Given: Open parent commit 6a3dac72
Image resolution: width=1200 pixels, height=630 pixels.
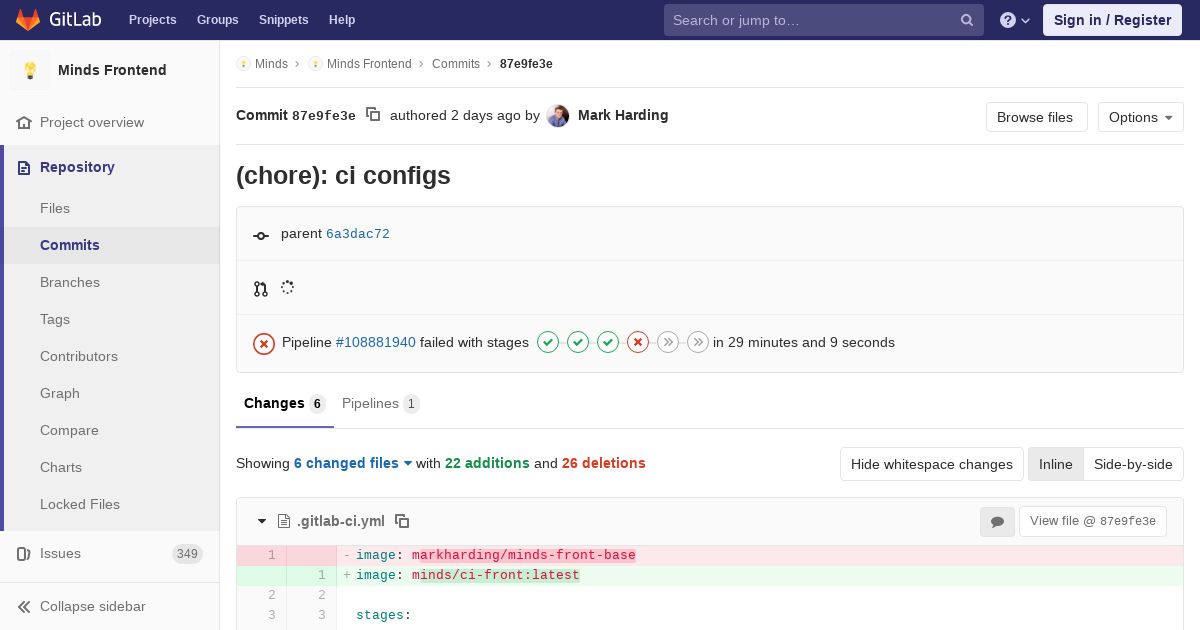Looking at the screenshot, I should 357,234.
